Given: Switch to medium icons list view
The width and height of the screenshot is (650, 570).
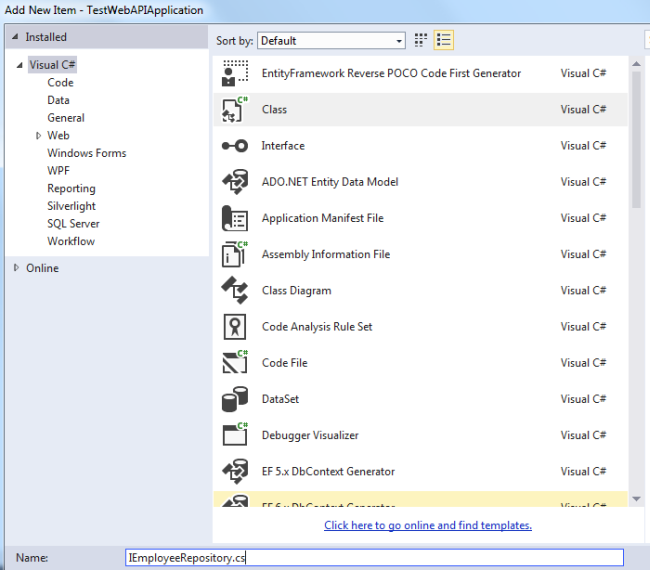Looking at the screenshot, I should [x=444, y=40].
